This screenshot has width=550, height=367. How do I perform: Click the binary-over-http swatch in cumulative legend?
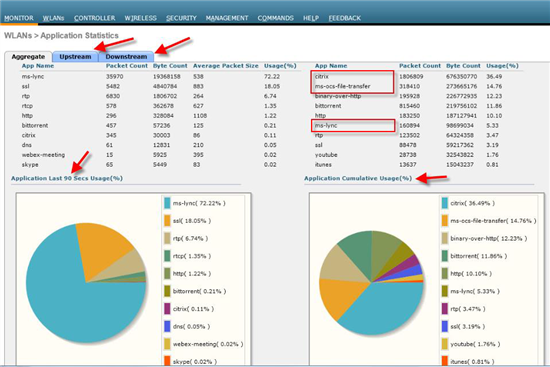[445, 238]
